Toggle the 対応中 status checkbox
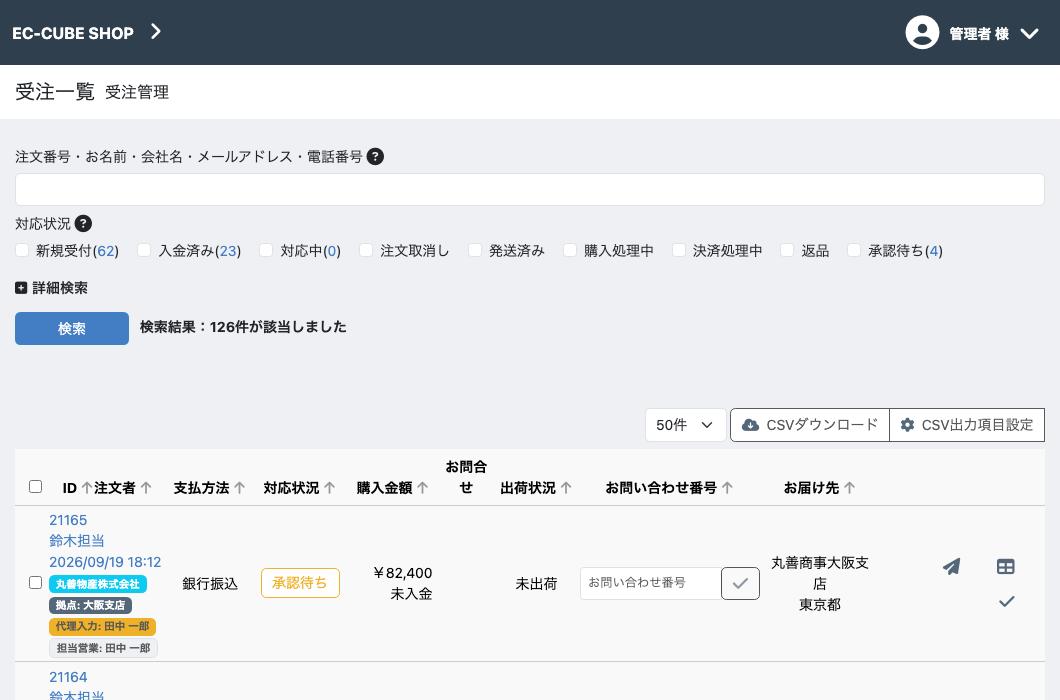 (x=266, y=250)
